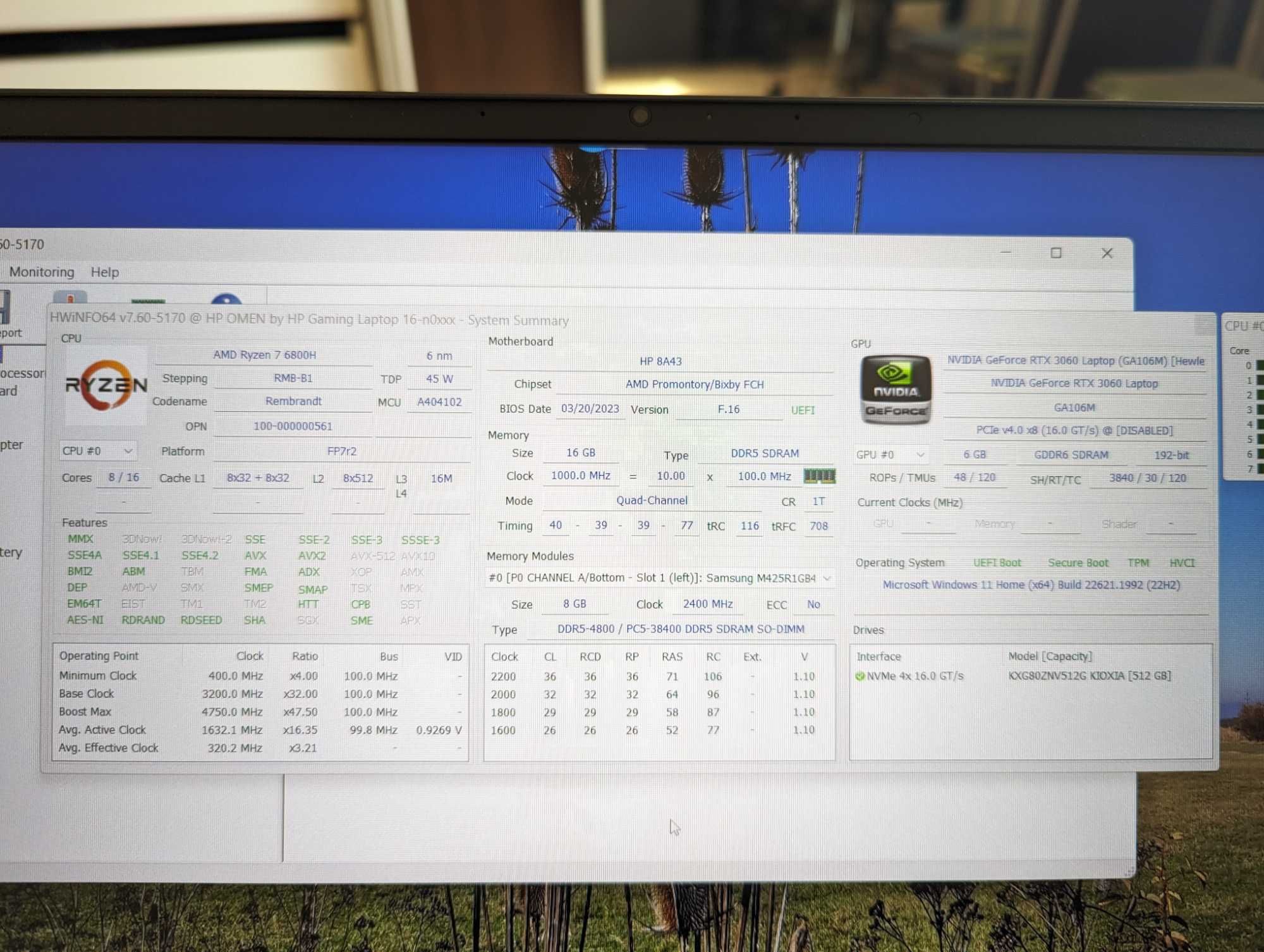This screenshot has width=1264, height=952.
Task: Click the Core 7 usage bar
Action: click(1260, 469)
